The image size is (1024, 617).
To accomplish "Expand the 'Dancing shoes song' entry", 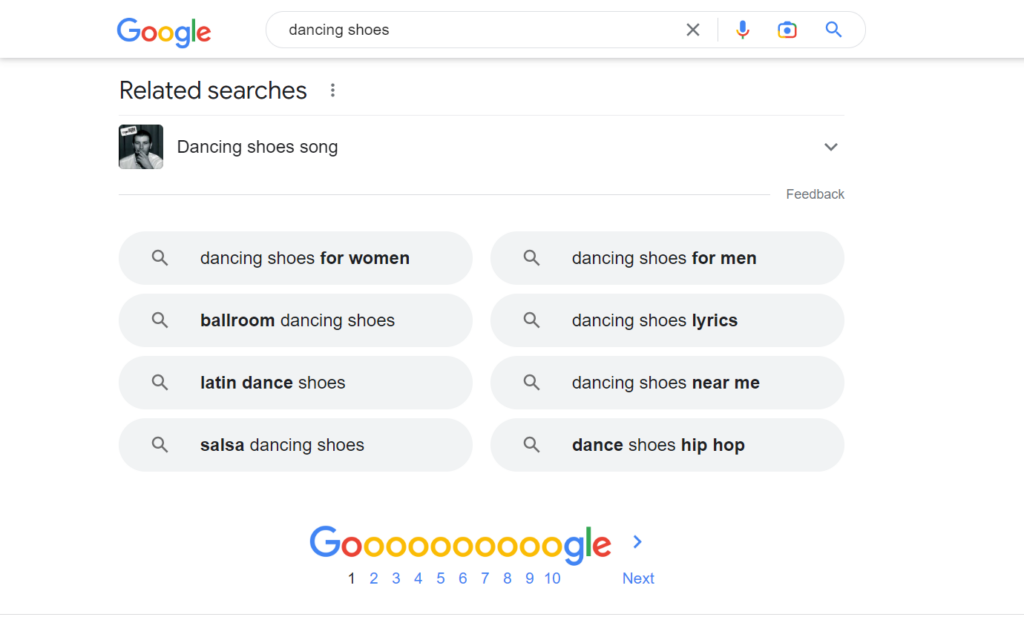I will (831, 146).
